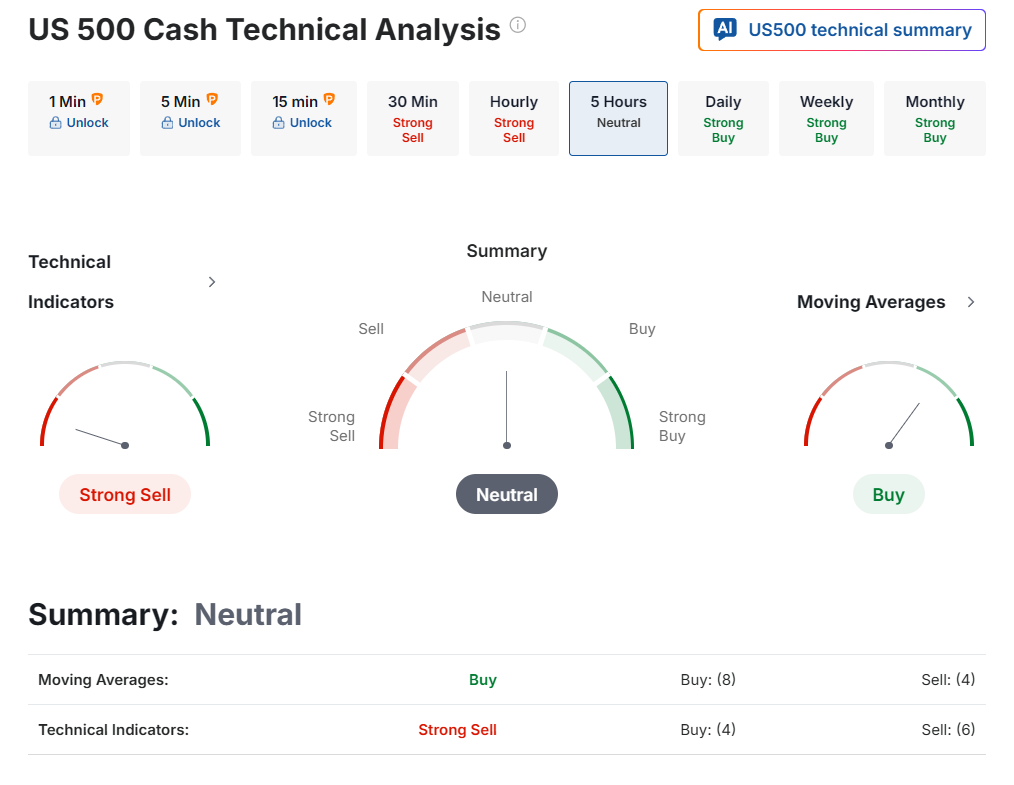
Task: Click the pro badge icon on 1 Min
Action: pyautogui.click(x=97, y=100)
